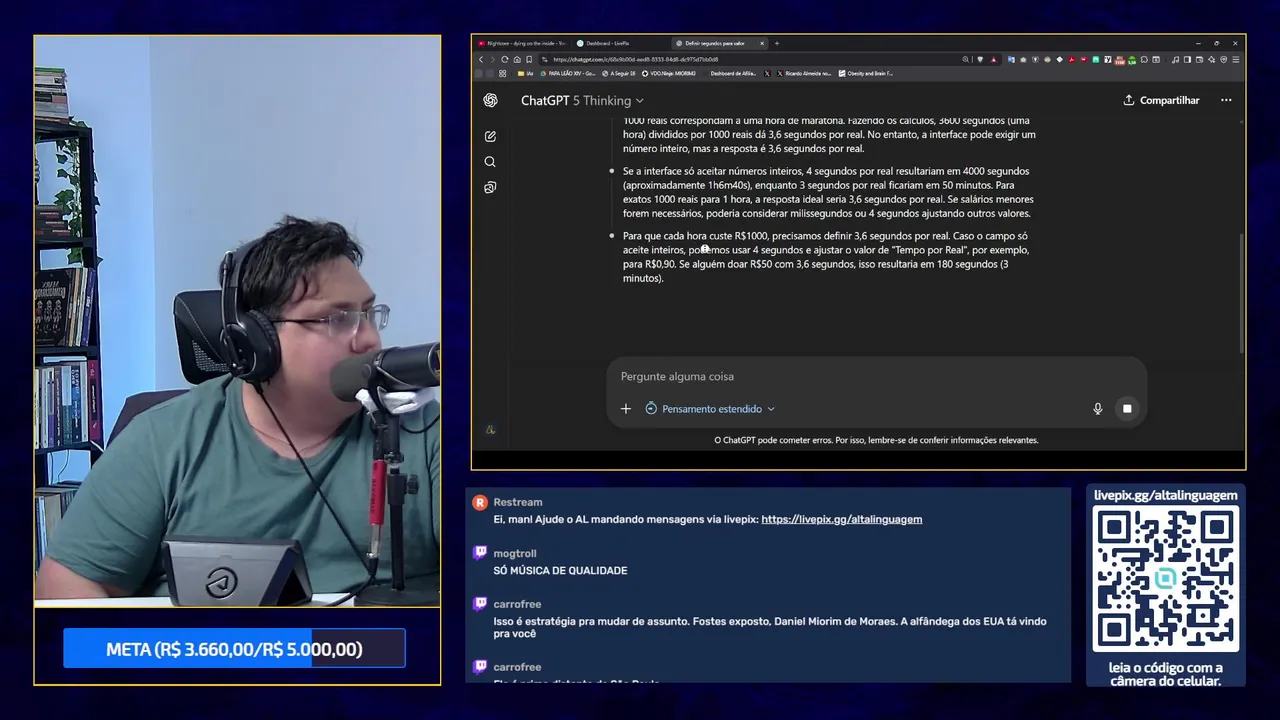Image resolution: width=1280 pixels, height=720 pixels.
Task: Go back with the browser back arrow
Action: tap(480, 59)
